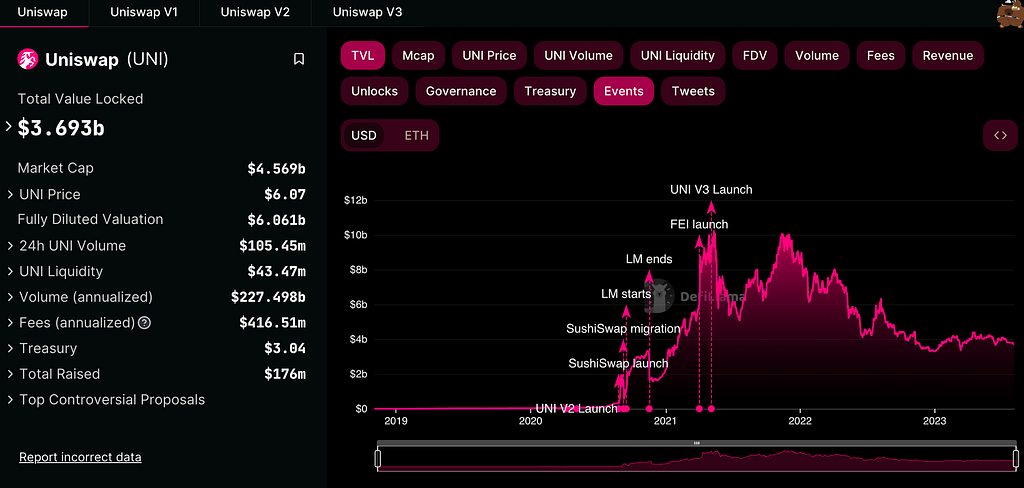Click the Market Cap value $4.569b
This screenshot has height=488, width=1024.
tap(276, 169)
